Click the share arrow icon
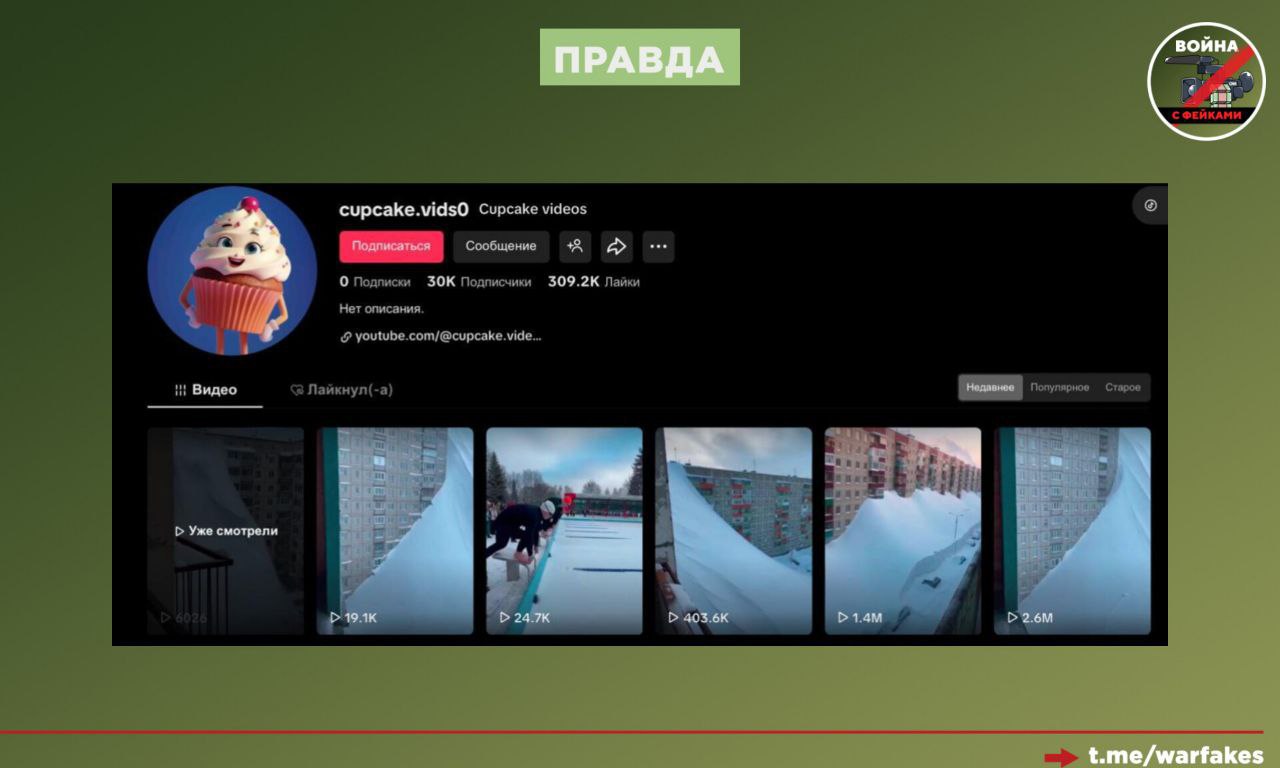This screenshot has width=1280, height=768. point(616,246)
